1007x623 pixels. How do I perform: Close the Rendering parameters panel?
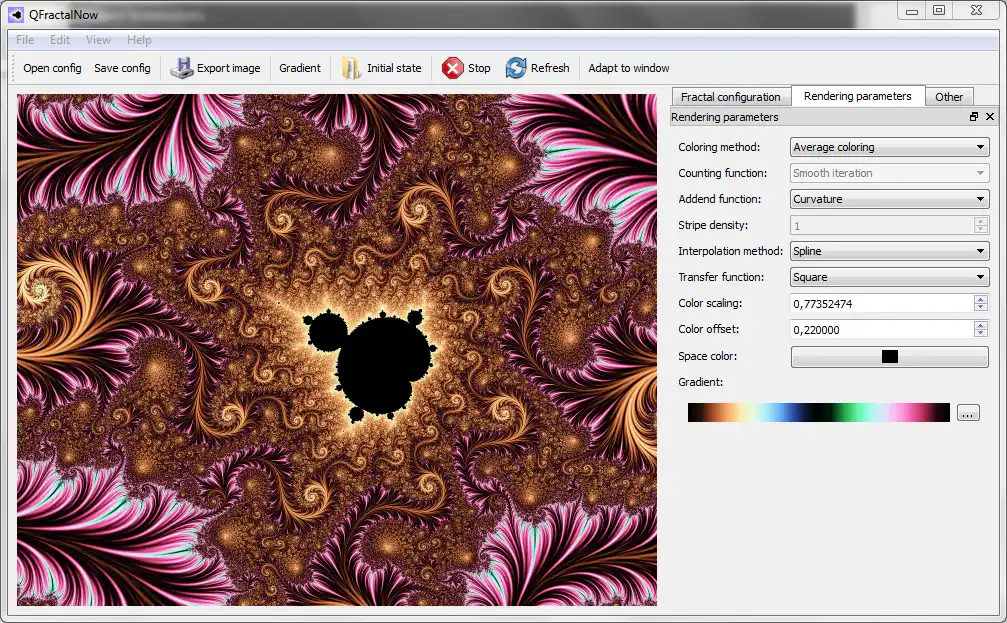pyautogui.click(x=990, y=116)
